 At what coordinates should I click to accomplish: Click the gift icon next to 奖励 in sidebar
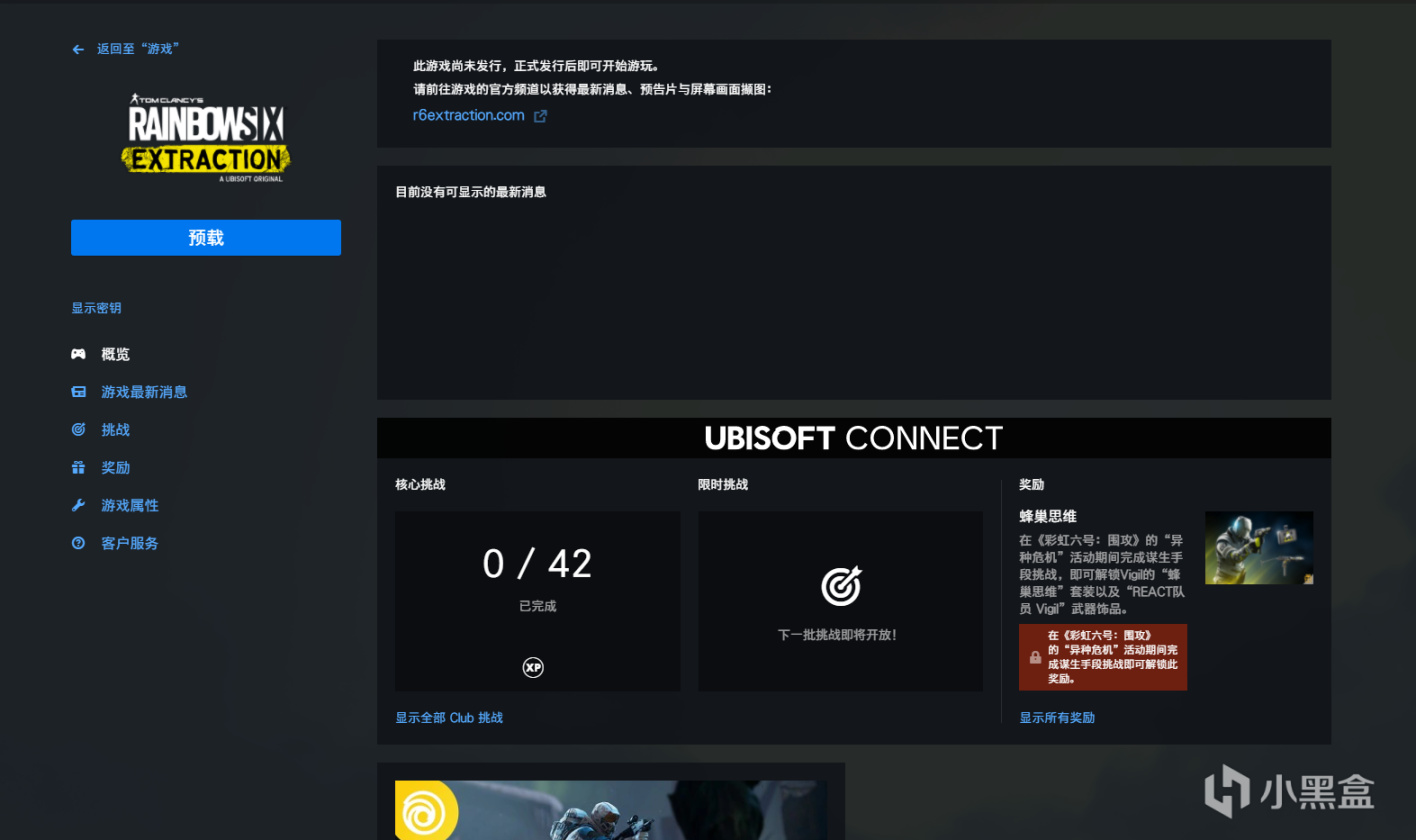[x=78, y=468]
